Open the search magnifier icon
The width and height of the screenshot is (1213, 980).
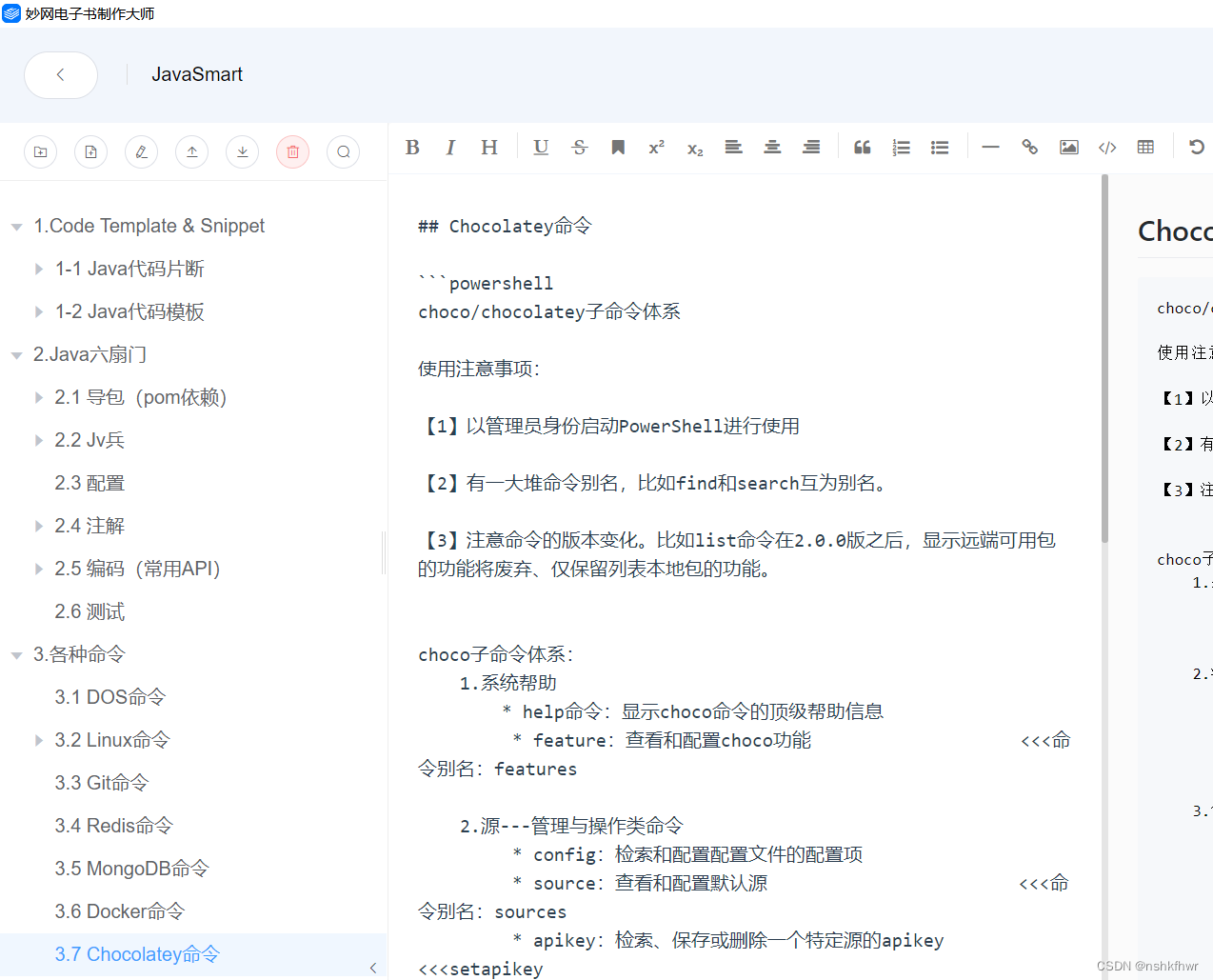click(344, 151)
